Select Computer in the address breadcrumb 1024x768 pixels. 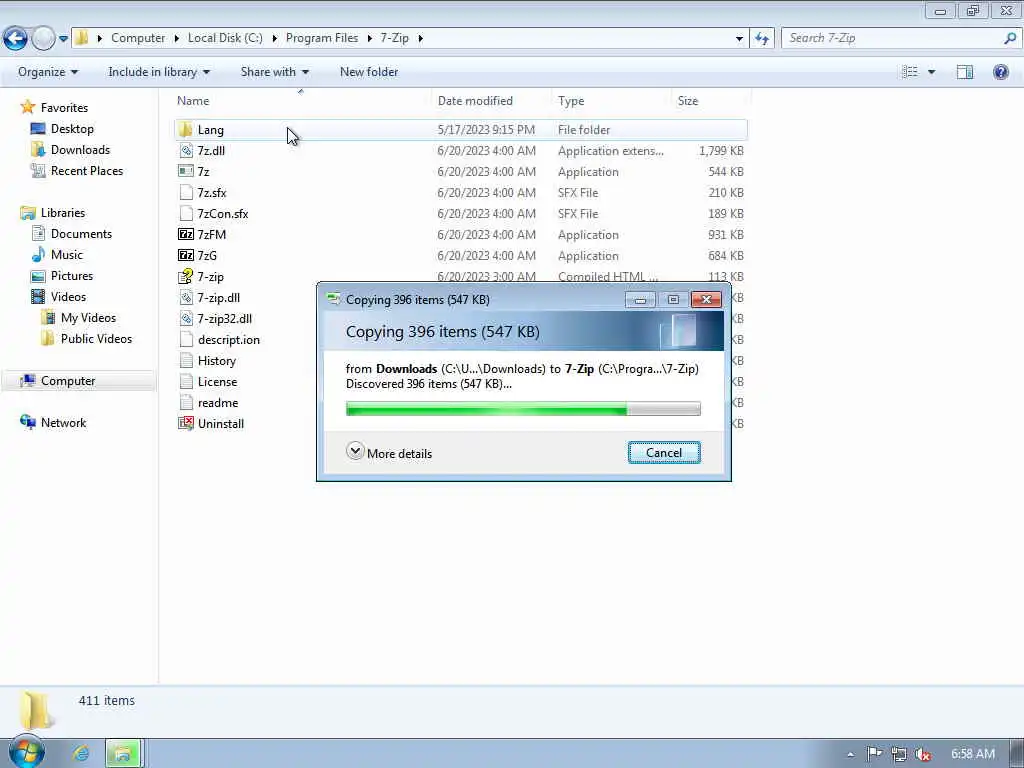click(x=138, y=38)
